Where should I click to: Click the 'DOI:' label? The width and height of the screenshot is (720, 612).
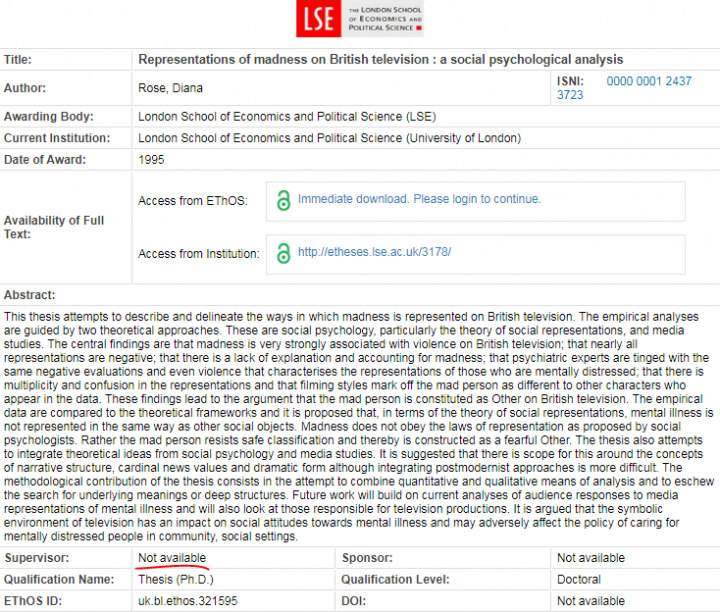click(x=354, y=601)
